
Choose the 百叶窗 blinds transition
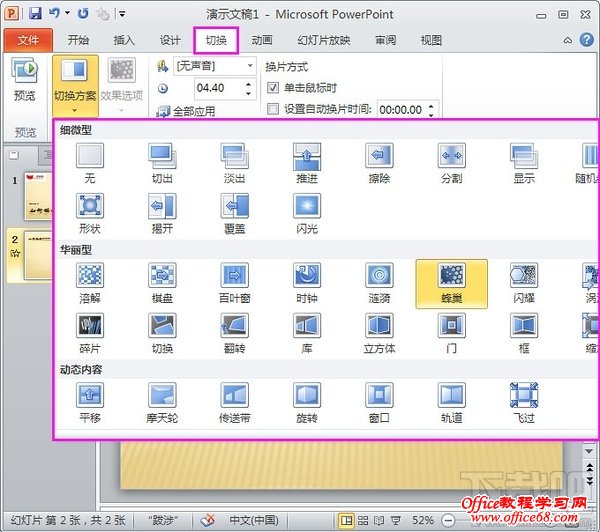pyautogui.click(x=234, y=283)
